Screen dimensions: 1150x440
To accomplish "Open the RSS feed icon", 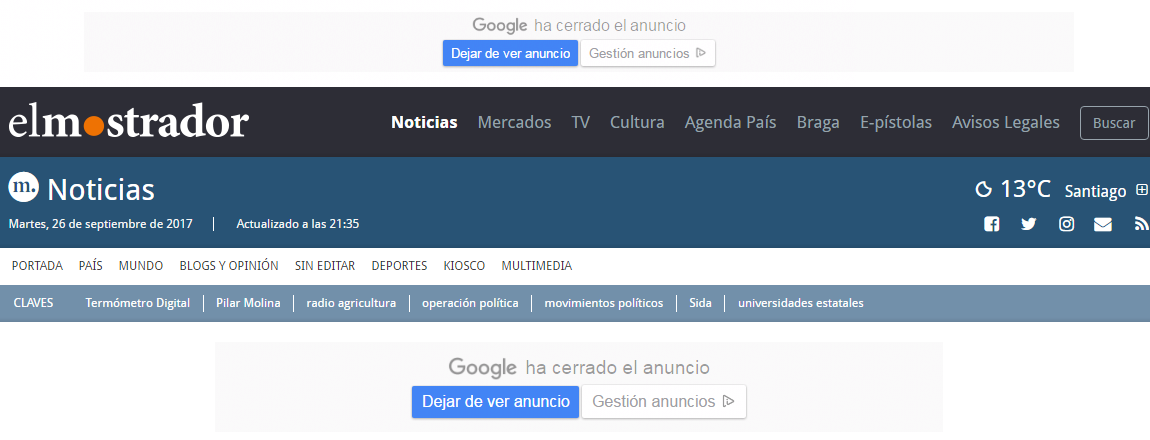I will (1141, 224).
